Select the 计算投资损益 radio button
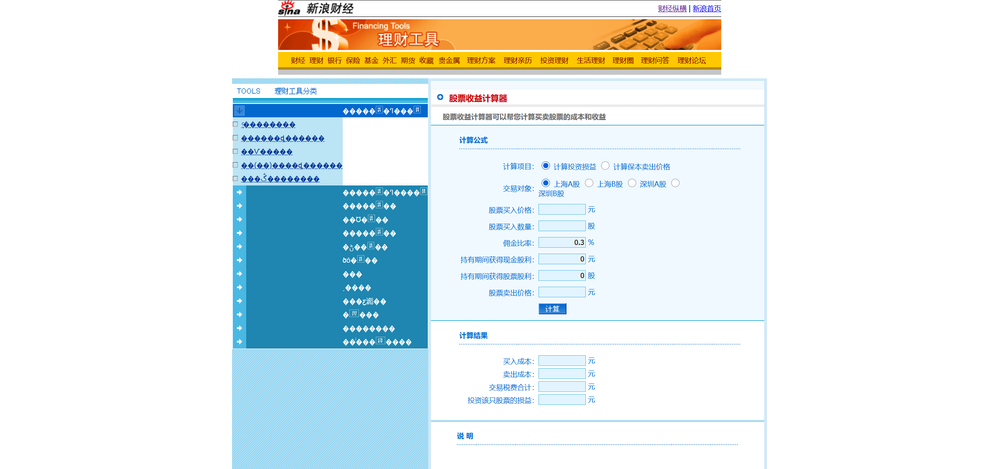The image size is (999, 469). 545,166
